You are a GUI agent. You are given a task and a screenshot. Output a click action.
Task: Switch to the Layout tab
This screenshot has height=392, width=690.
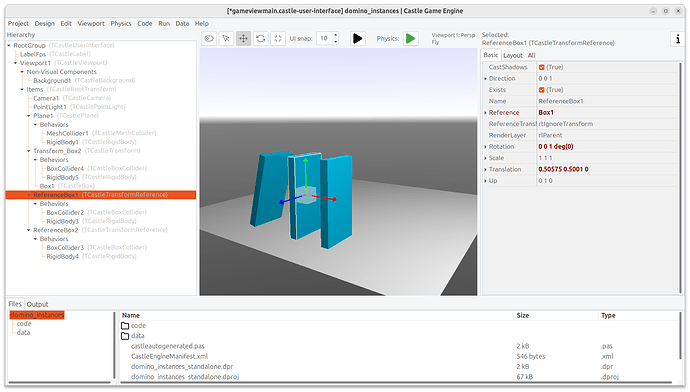coord(513,55)
